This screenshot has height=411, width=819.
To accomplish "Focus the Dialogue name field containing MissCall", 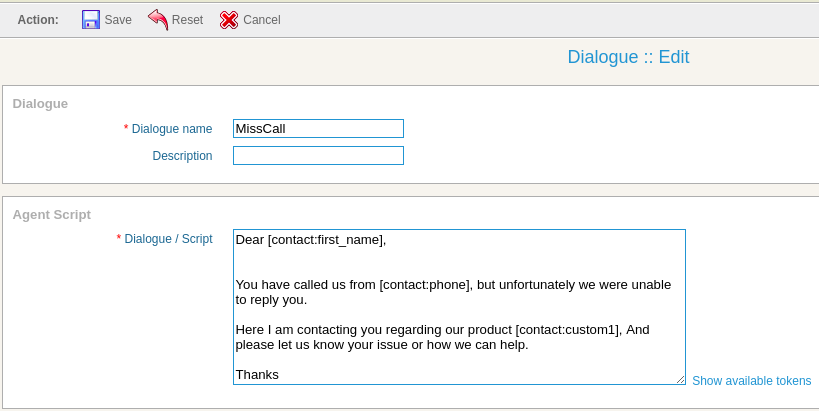I will pos(318,128).
